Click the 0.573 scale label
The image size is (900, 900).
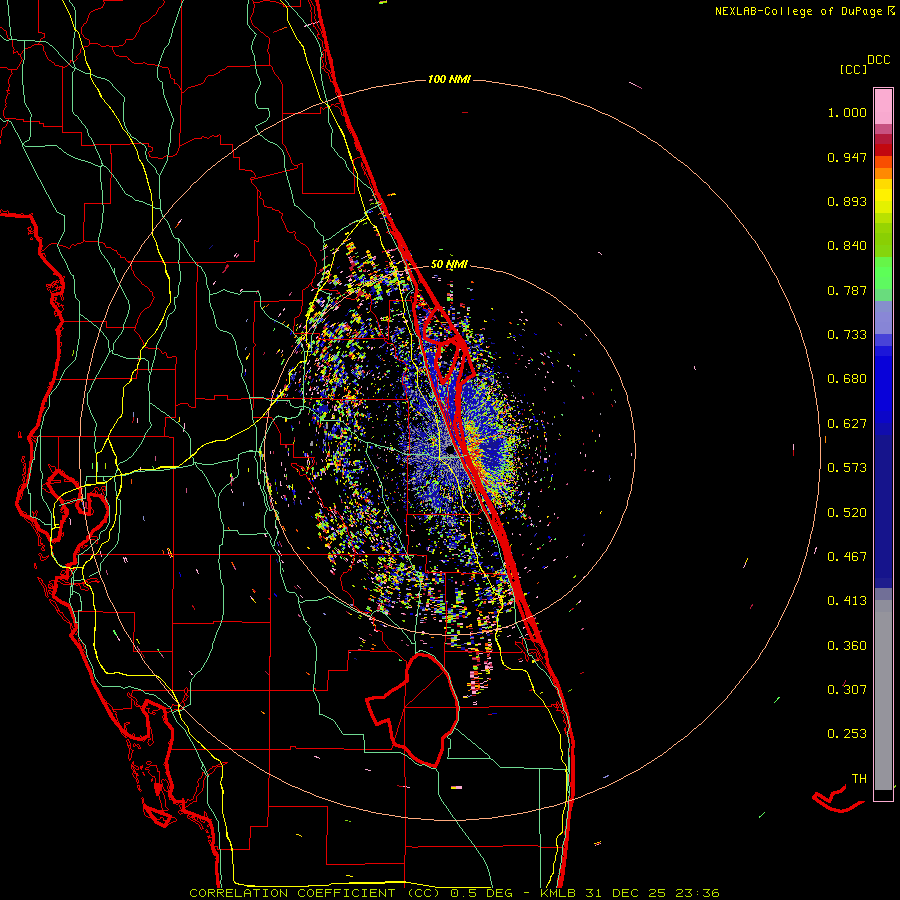click(x=847, y=468)
